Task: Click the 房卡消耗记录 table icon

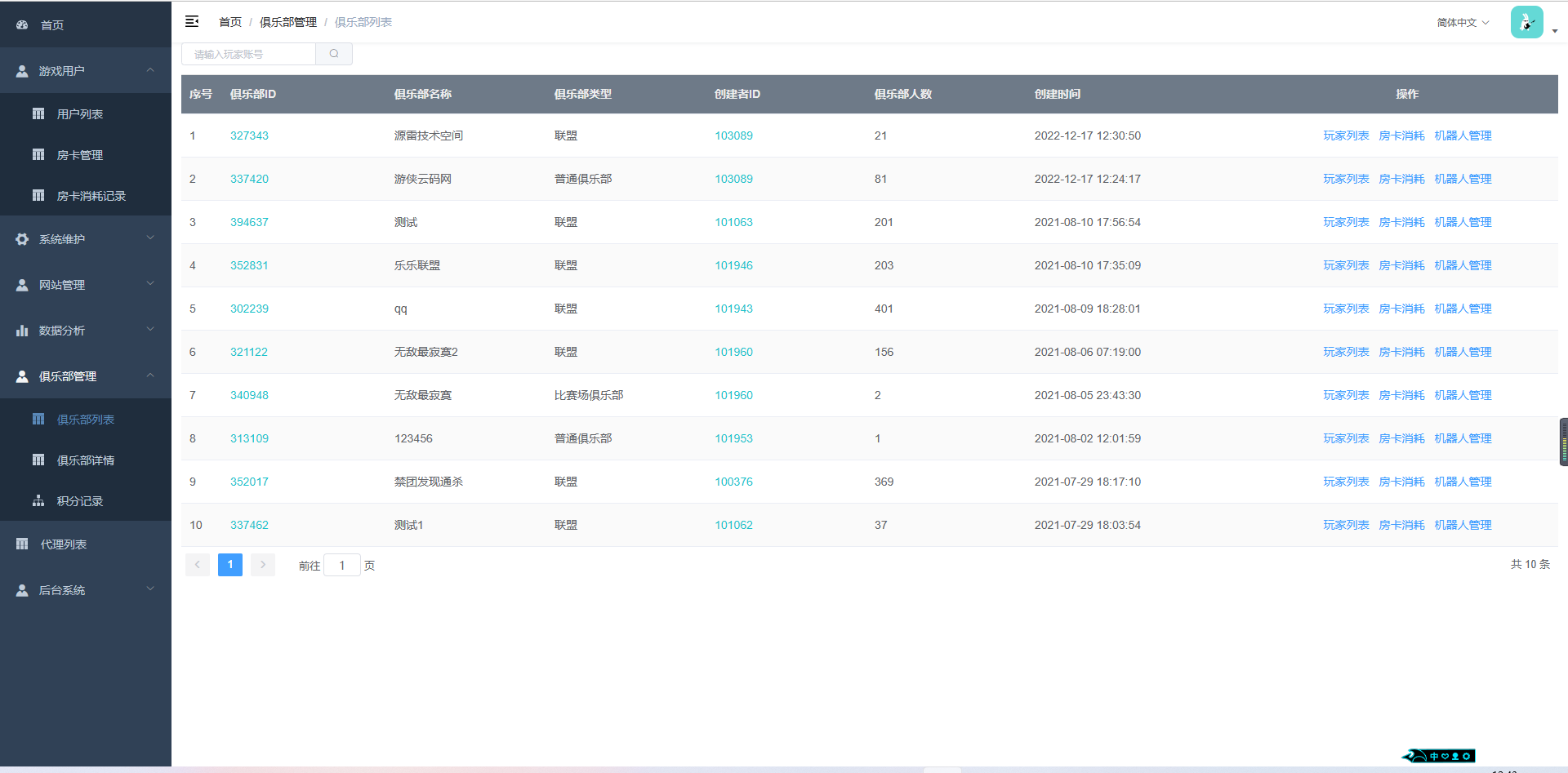Action: [x=38, y=195]
